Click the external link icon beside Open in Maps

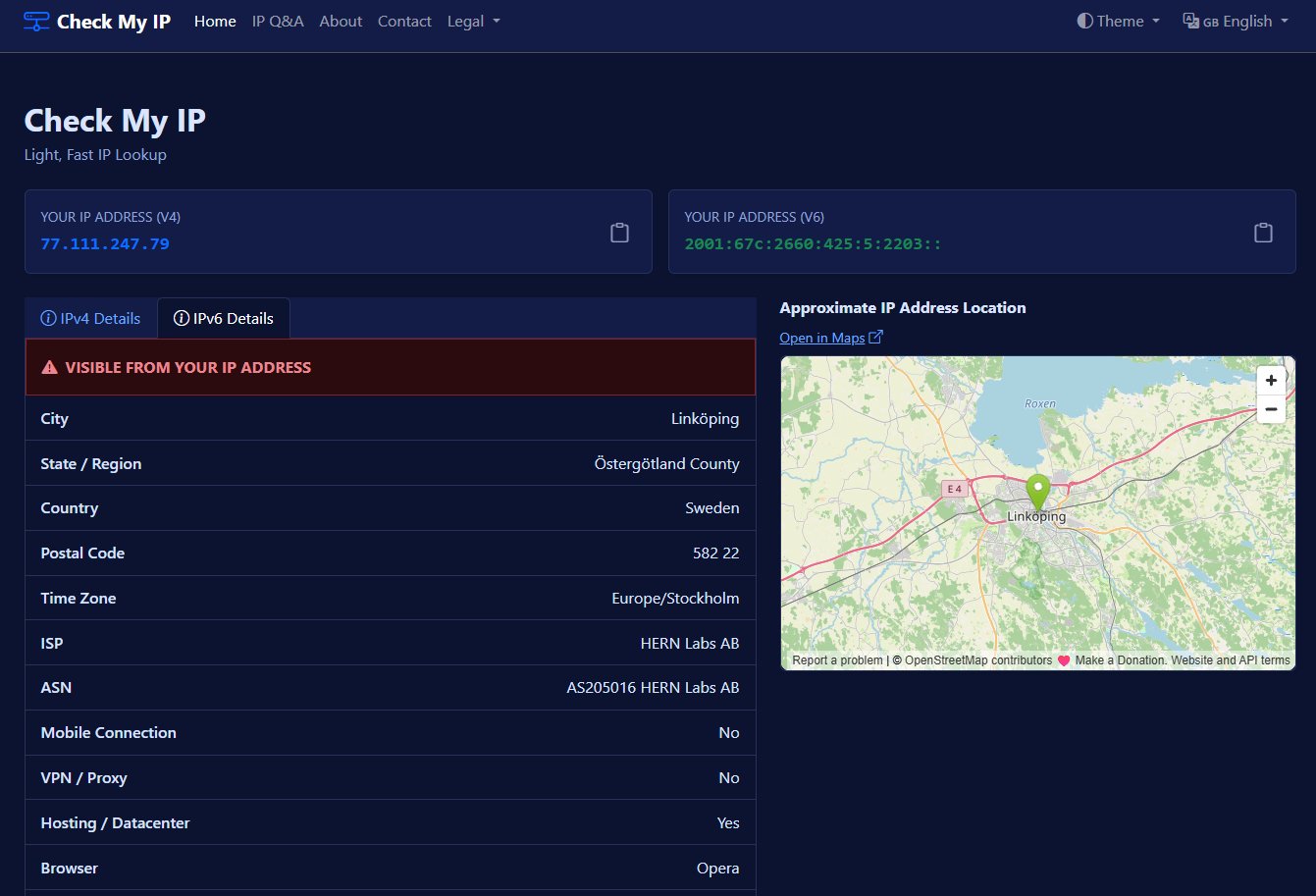[x=876, y=338]
